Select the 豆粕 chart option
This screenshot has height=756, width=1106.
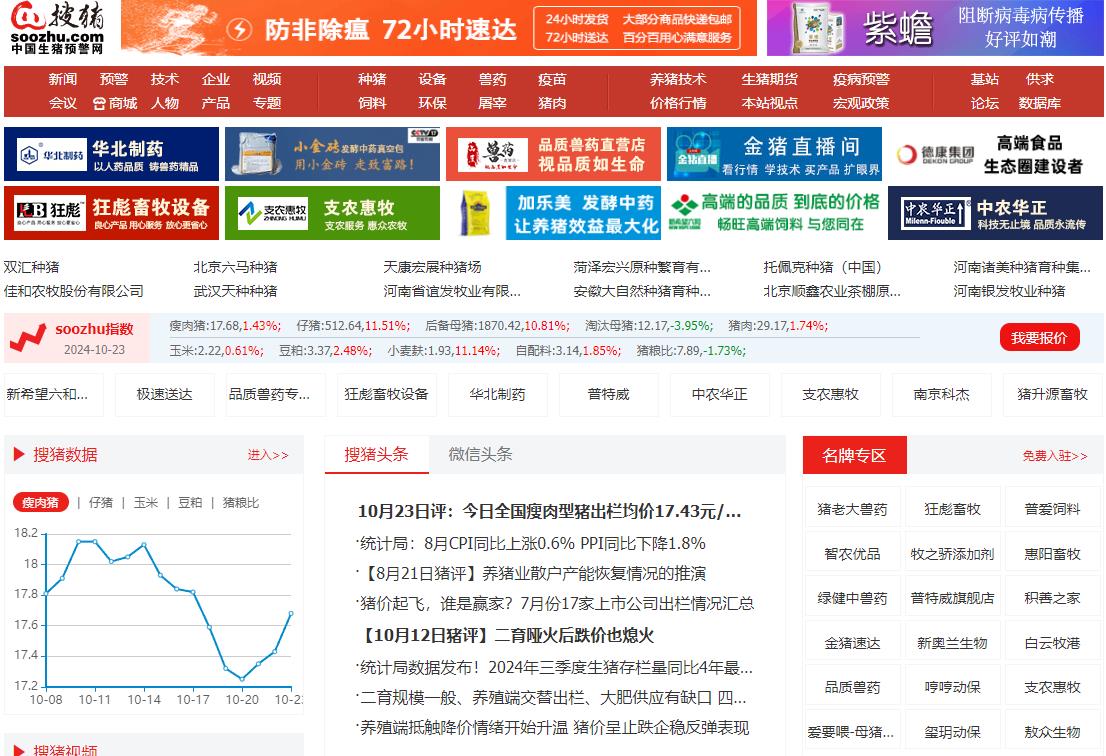point(190,502)
